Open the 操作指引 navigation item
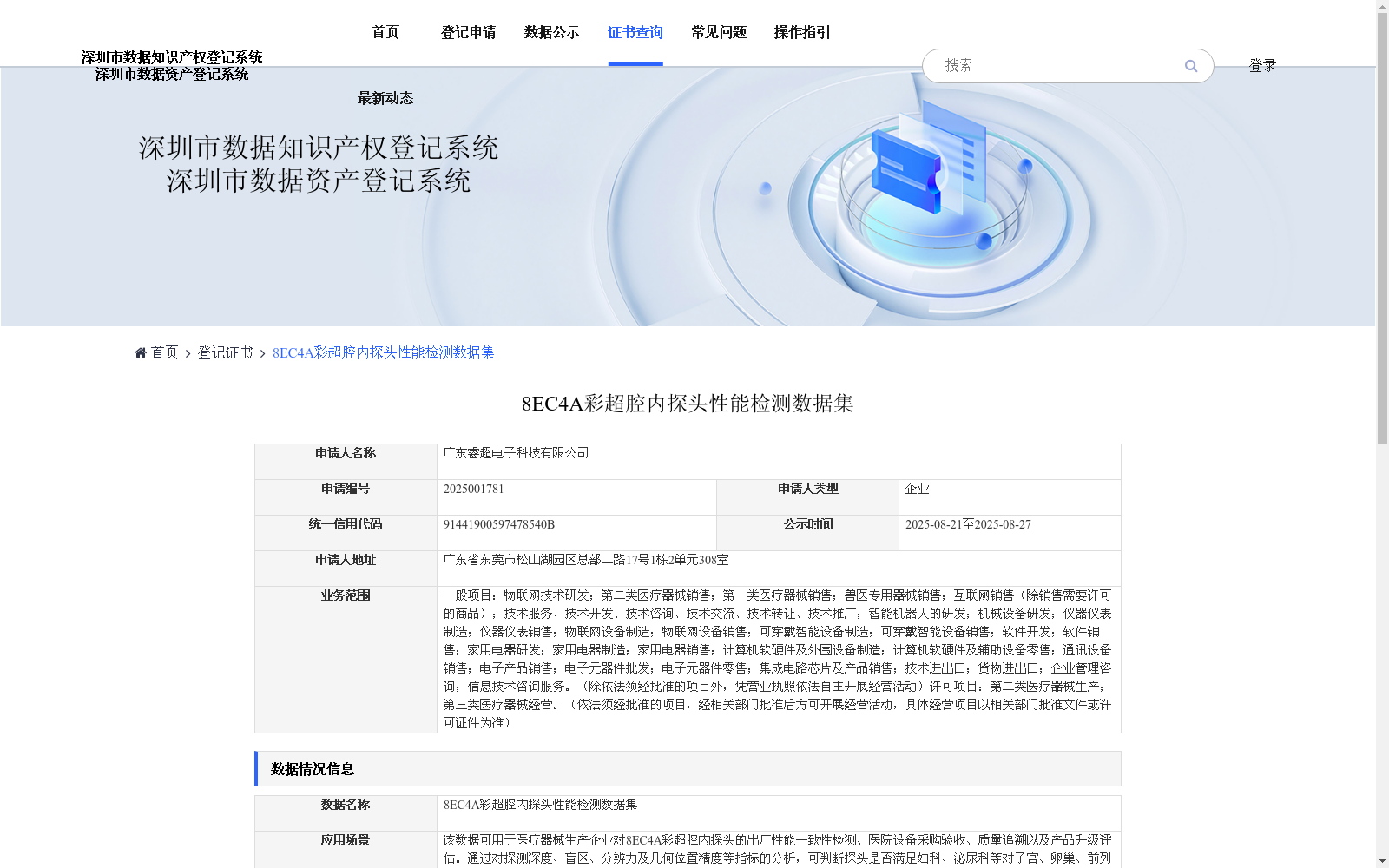 [802, 33]
